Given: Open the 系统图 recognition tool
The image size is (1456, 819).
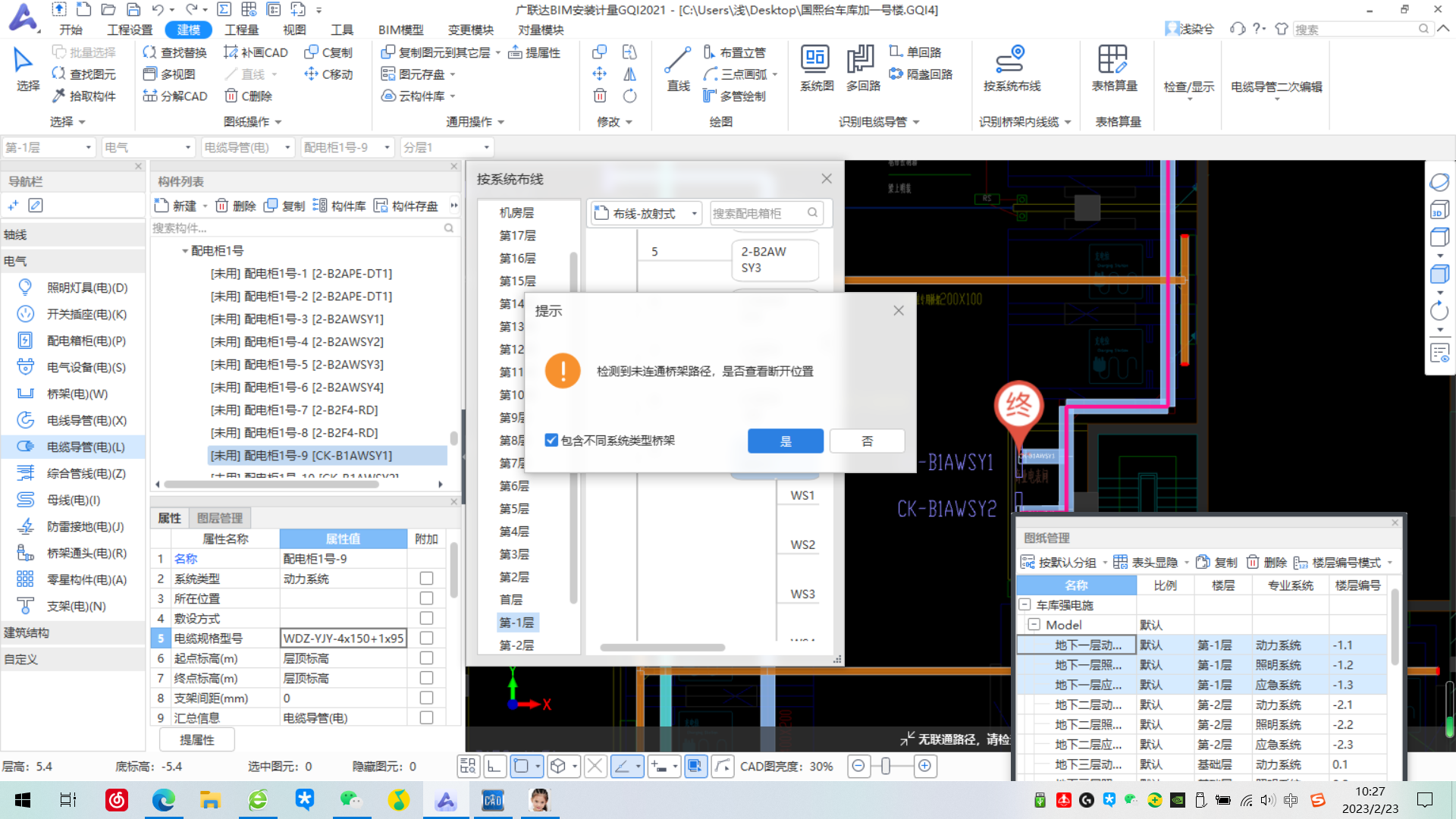Looking at the screenshot, I should click(x=816, y=68).
